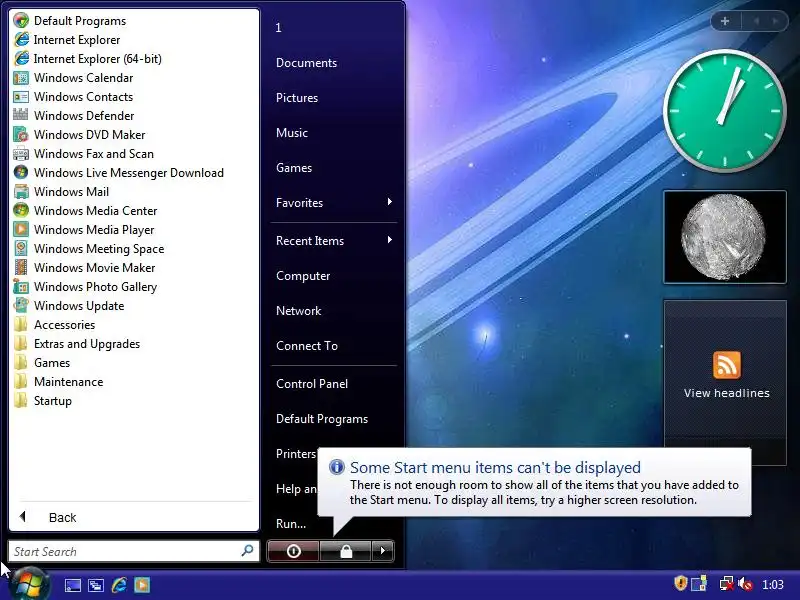
Task: Expand the Favorites submenu
Action: (334, 203)
